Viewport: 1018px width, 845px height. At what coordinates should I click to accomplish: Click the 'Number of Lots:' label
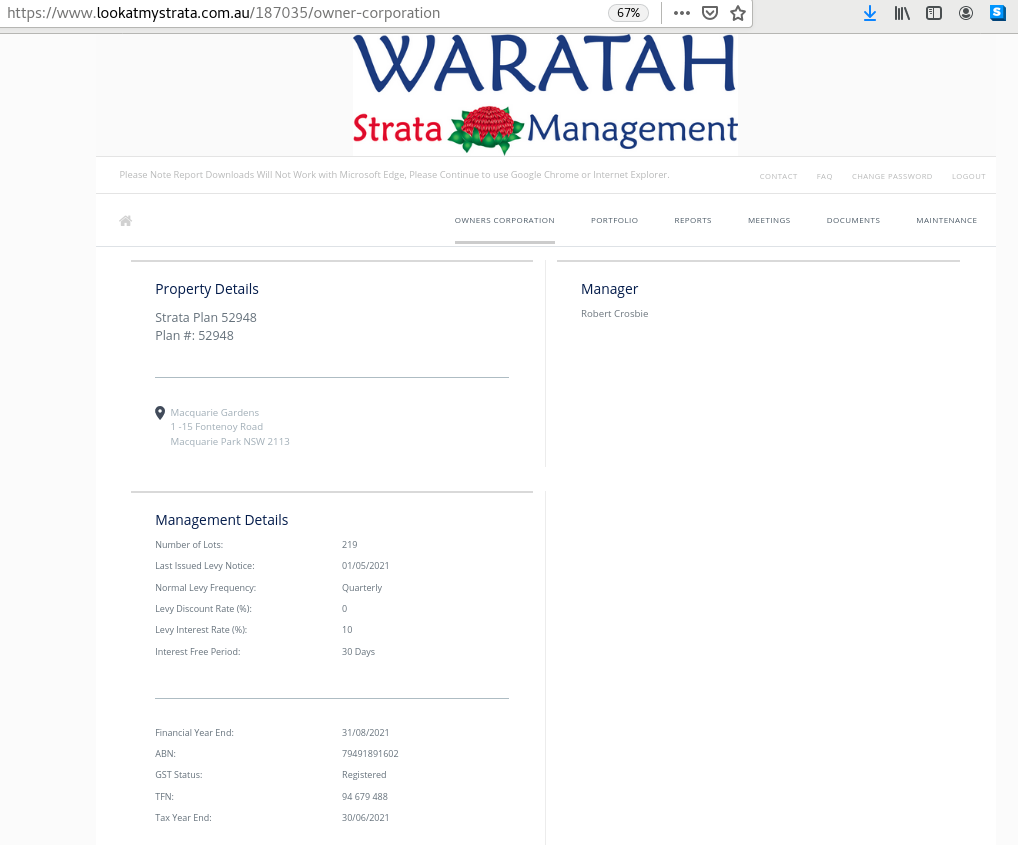point(189,545)
